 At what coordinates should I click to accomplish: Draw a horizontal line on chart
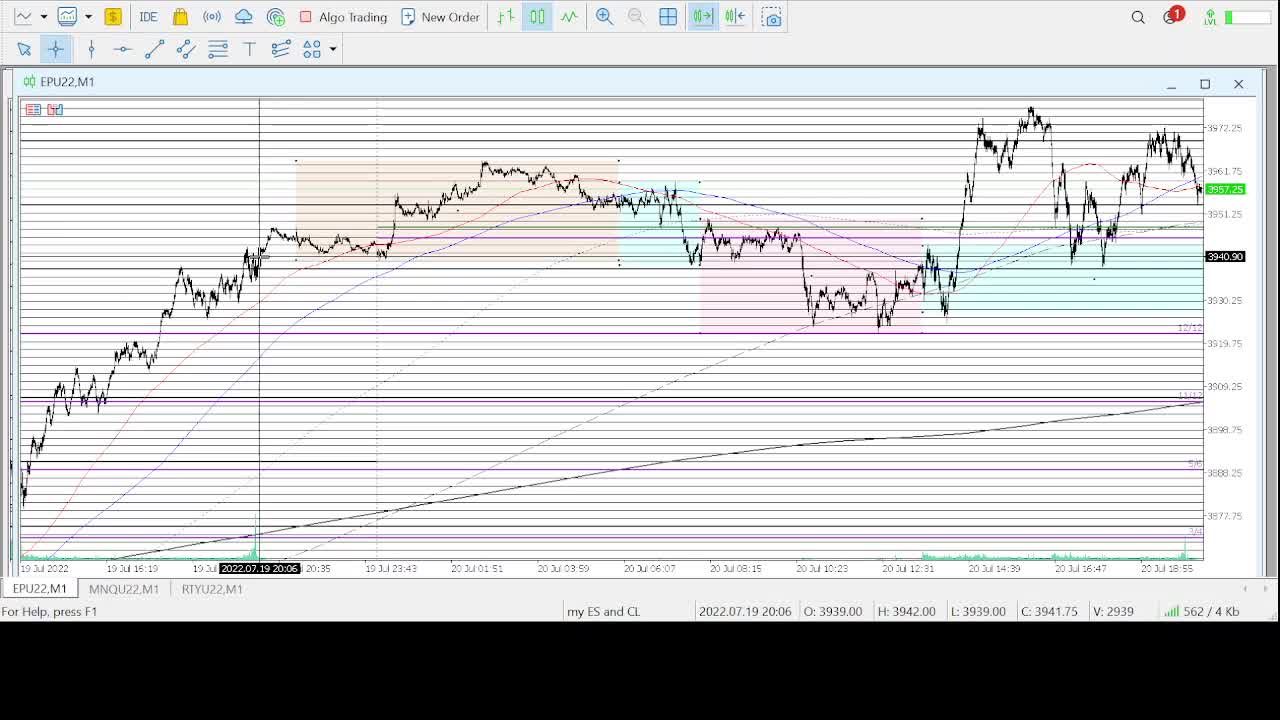point(122,49)
